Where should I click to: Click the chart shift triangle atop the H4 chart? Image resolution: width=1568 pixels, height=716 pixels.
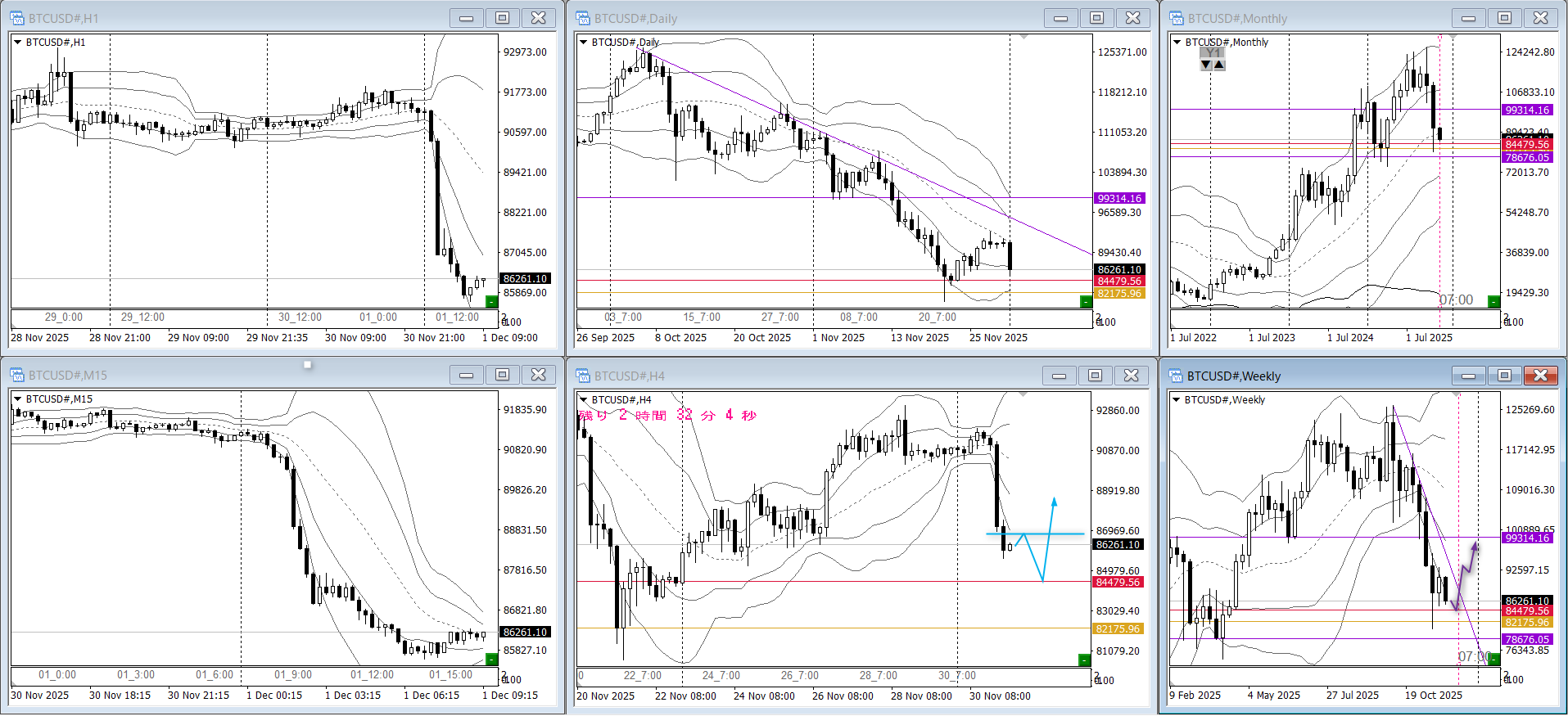[x=1023, y=395]
